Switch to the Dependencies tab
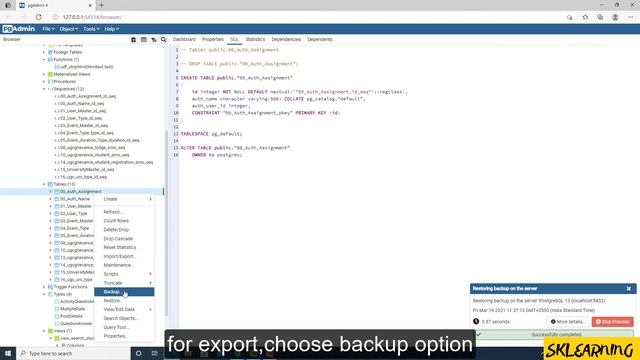640x360 pixels. tap(286, 40)
